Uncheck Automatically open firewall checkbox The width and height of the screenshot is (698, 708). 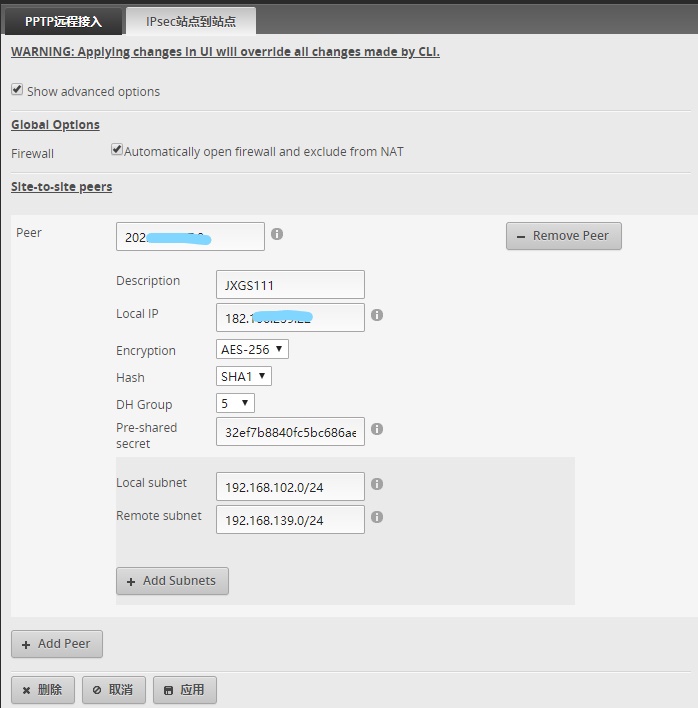pos(117,150)
